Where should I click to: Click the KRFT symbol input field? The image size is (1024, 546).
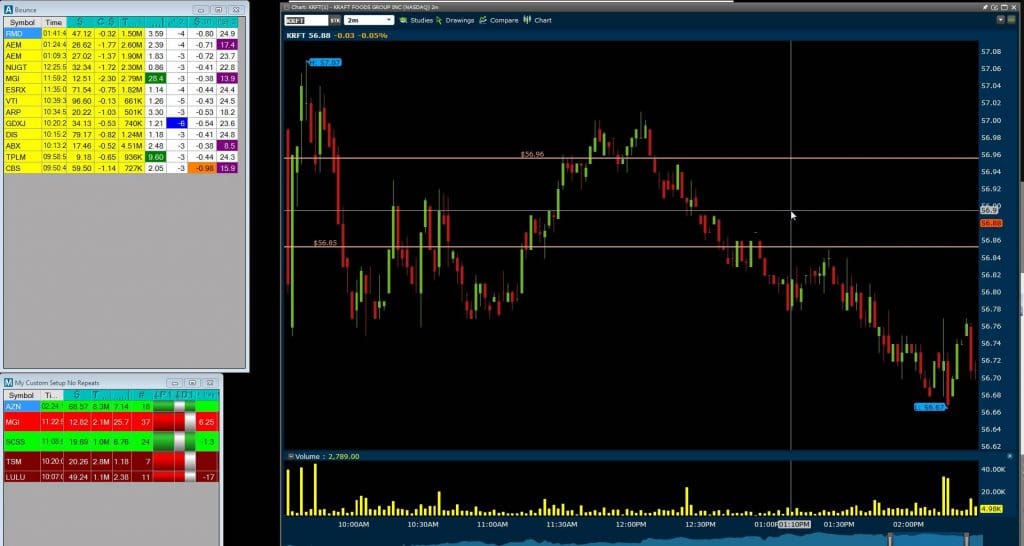click(306, 20)
